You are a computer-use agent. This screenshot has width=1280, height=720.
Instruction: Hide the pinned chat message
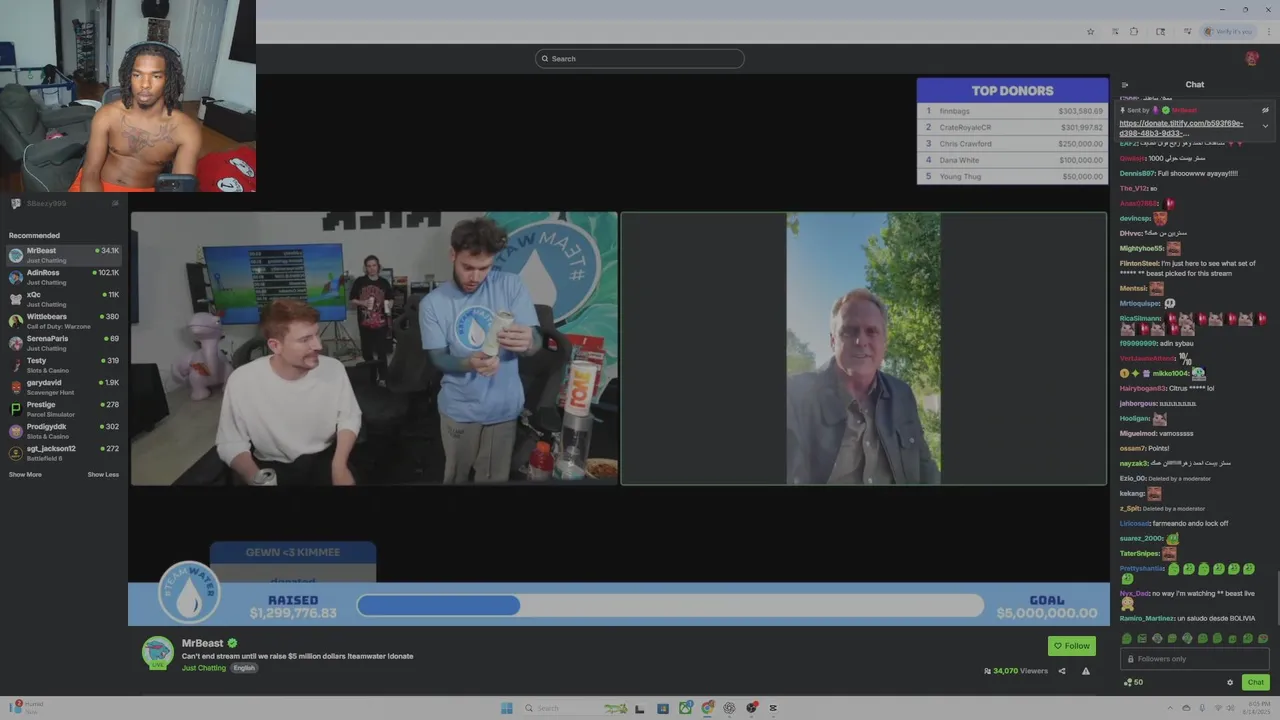pos(1265,110)
